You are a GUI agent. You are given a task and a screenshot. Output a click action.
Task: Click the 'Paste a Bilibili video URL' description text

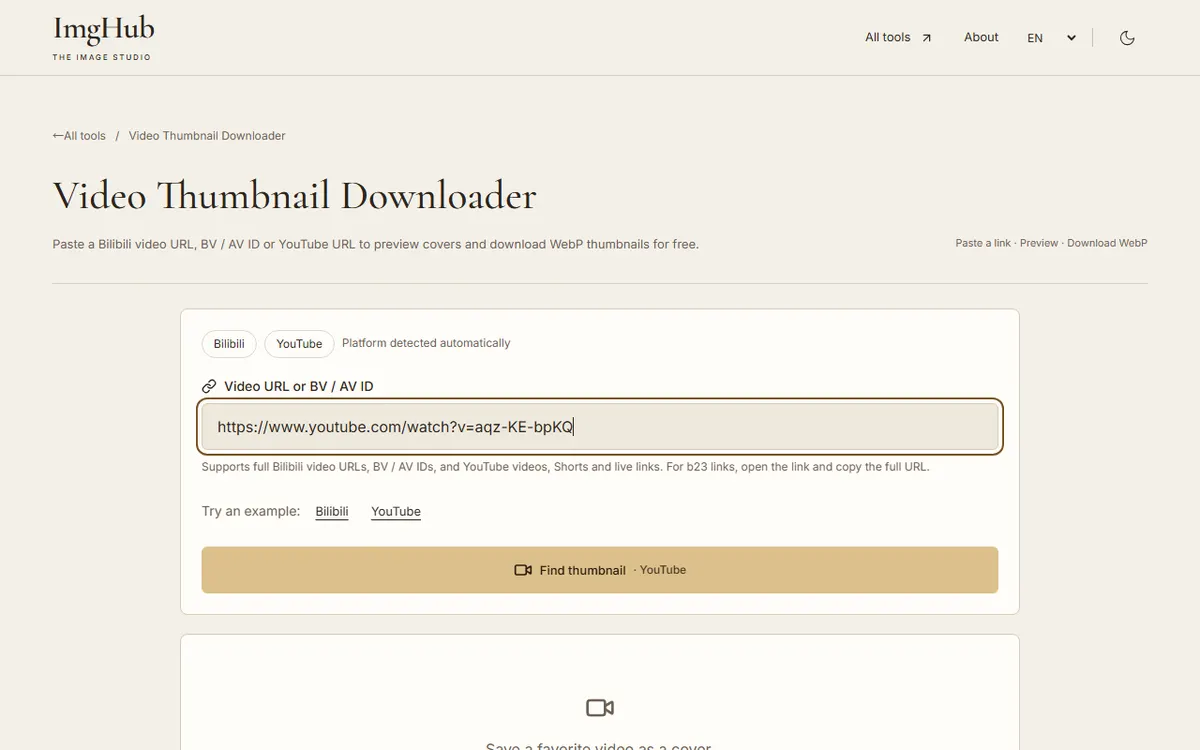point(375,244)
